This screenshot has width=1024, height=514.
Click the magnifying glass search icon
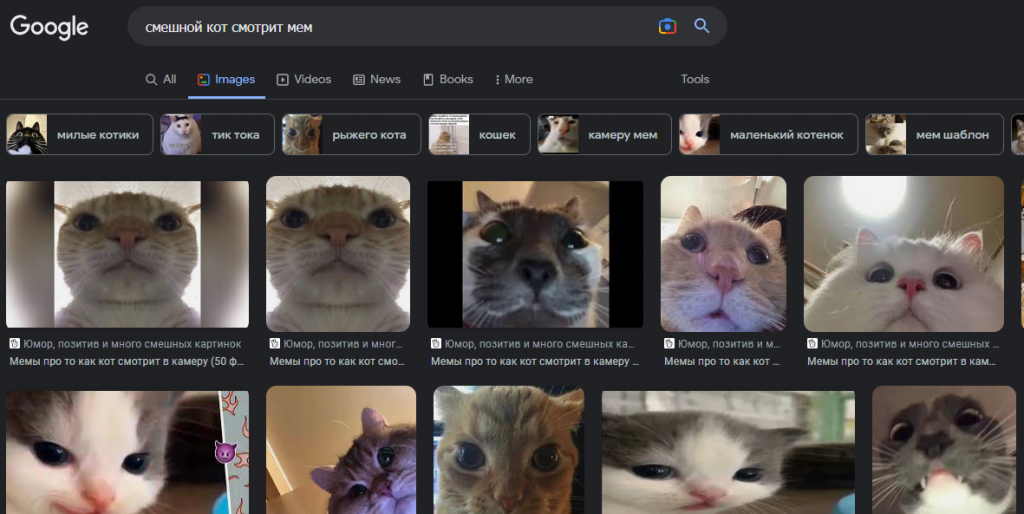click(702, 27)
